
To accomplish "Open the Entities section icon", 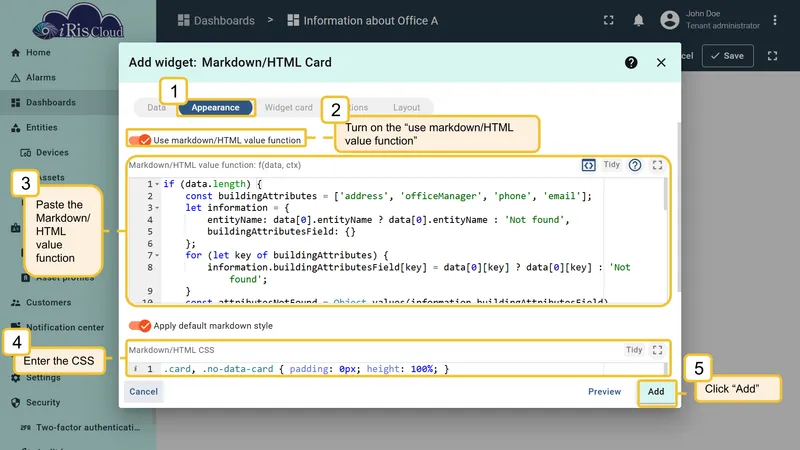I will (x=16, y=128).
